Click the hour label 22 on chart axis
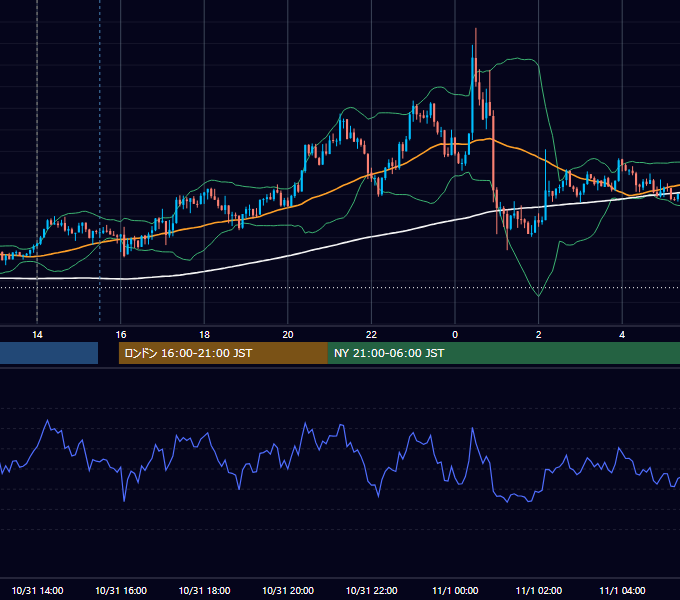The width and height of the screenshot is (680, 600). (x=371, y=335)
